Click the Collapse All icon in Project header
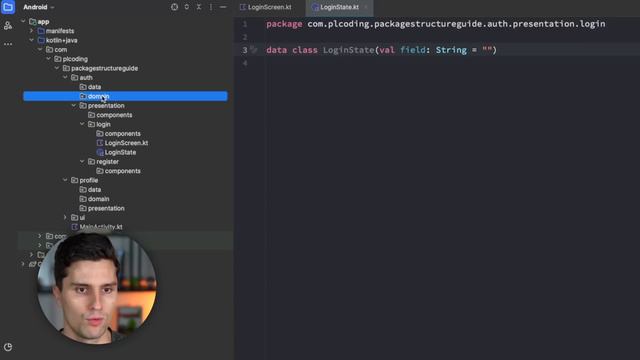This screenshot has height=360, width=640. (199, 7)
